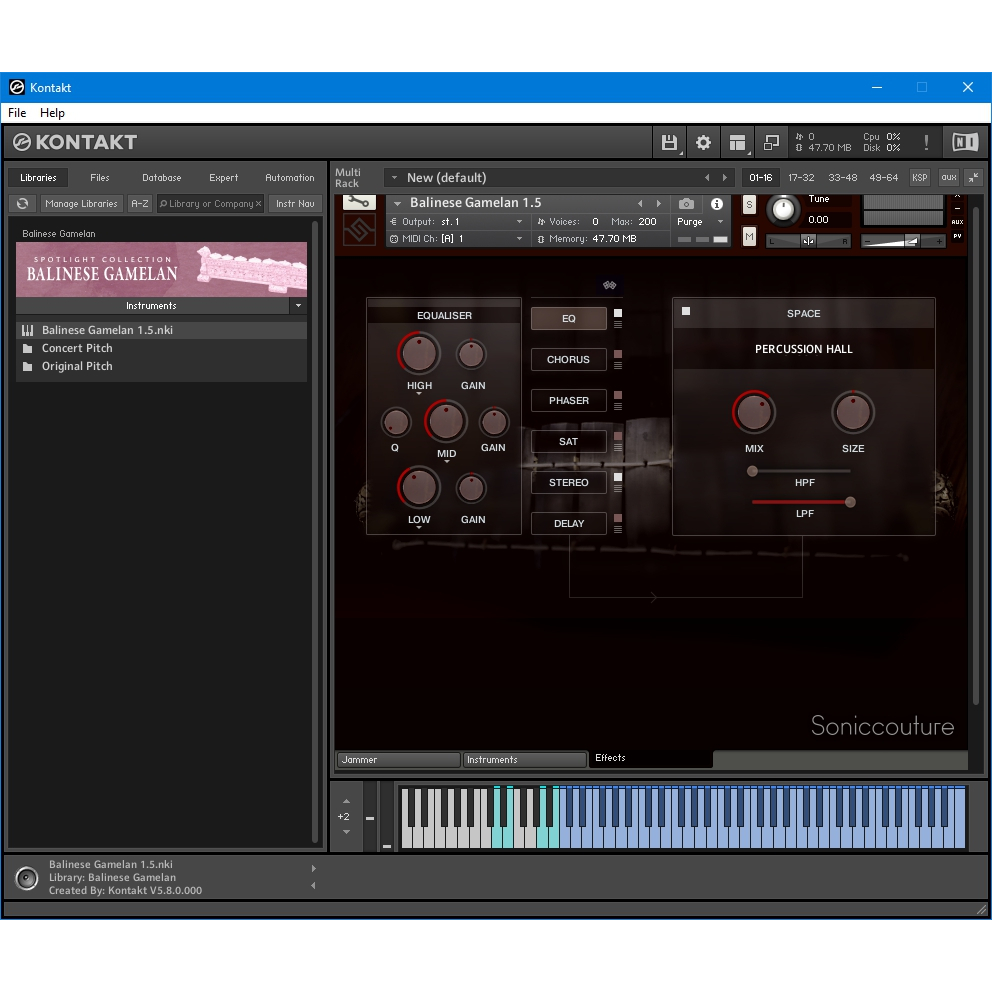Click the KSP button
This screenshot has width=992, height=992.
point(919,178)
